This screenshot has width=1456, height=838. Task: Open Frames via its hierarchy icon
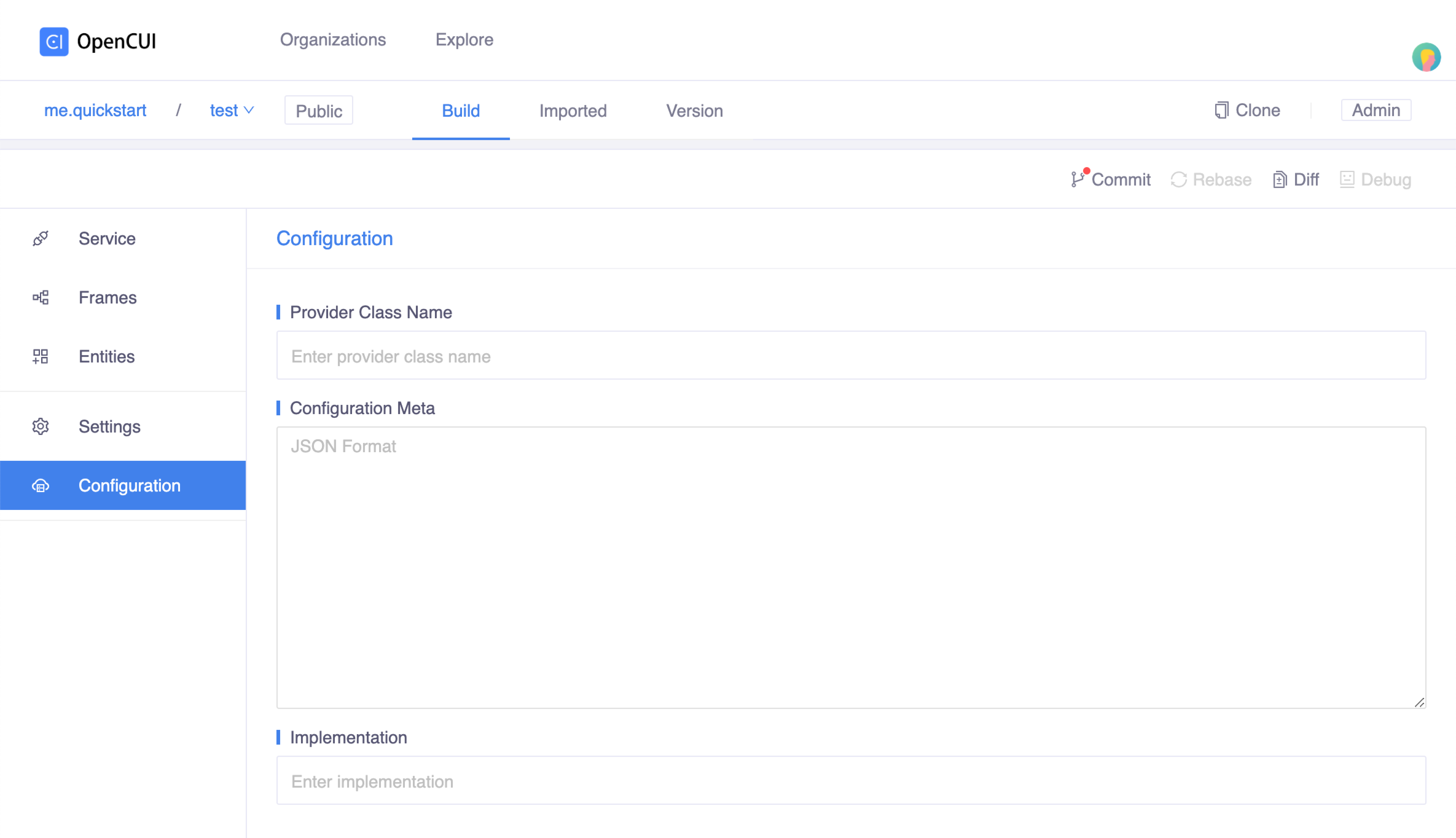tap(41, 298)
